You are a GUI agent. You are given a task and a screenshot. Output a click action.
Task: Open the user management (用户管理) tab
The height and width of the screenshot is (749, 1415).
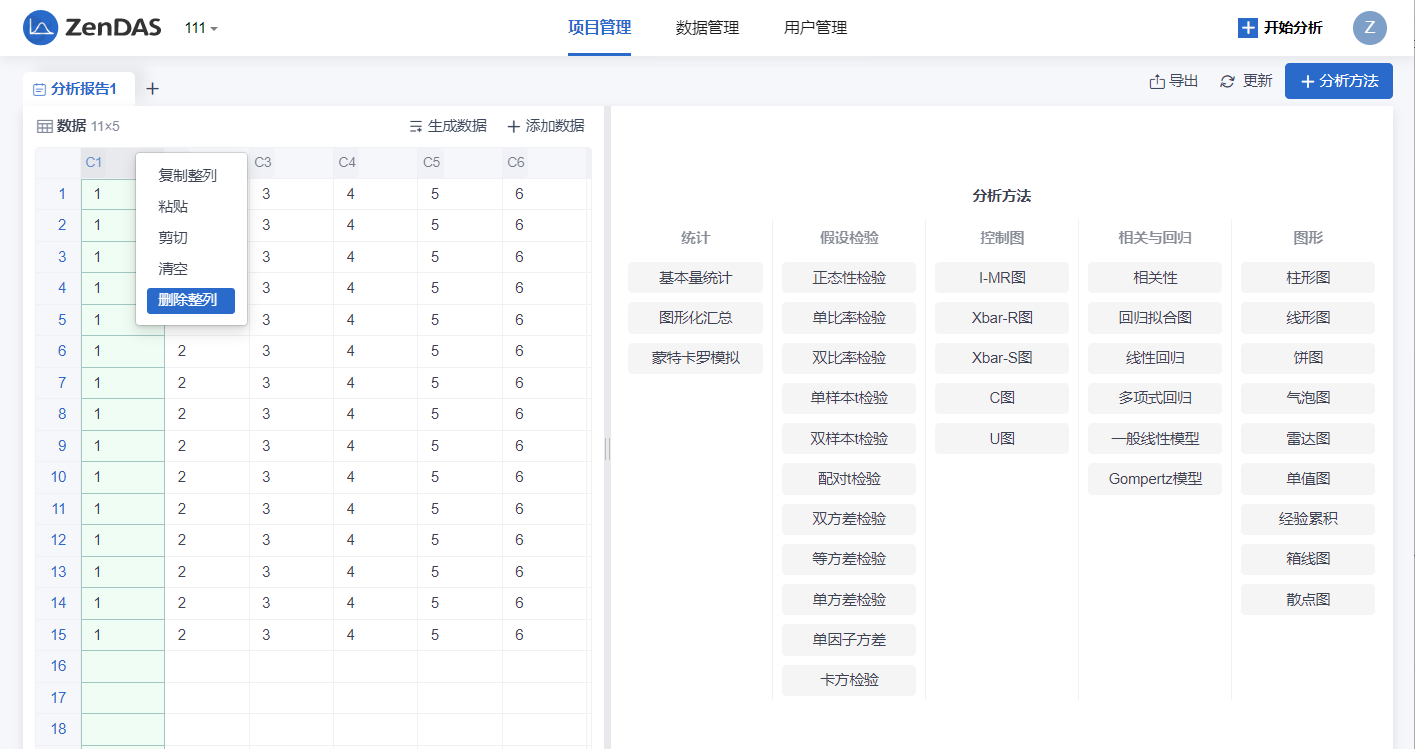click(815, 28)
